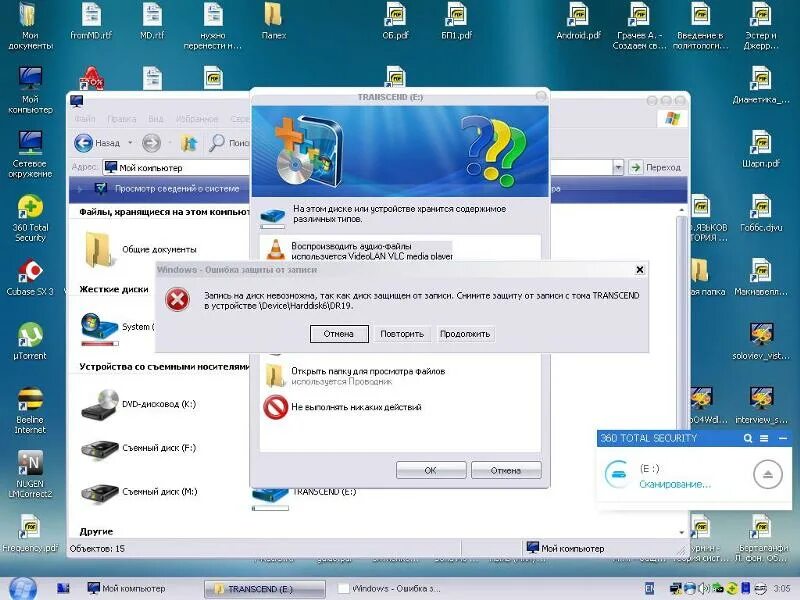Open Гоббс.djvu file on desktop

click(x=761, y=213)
